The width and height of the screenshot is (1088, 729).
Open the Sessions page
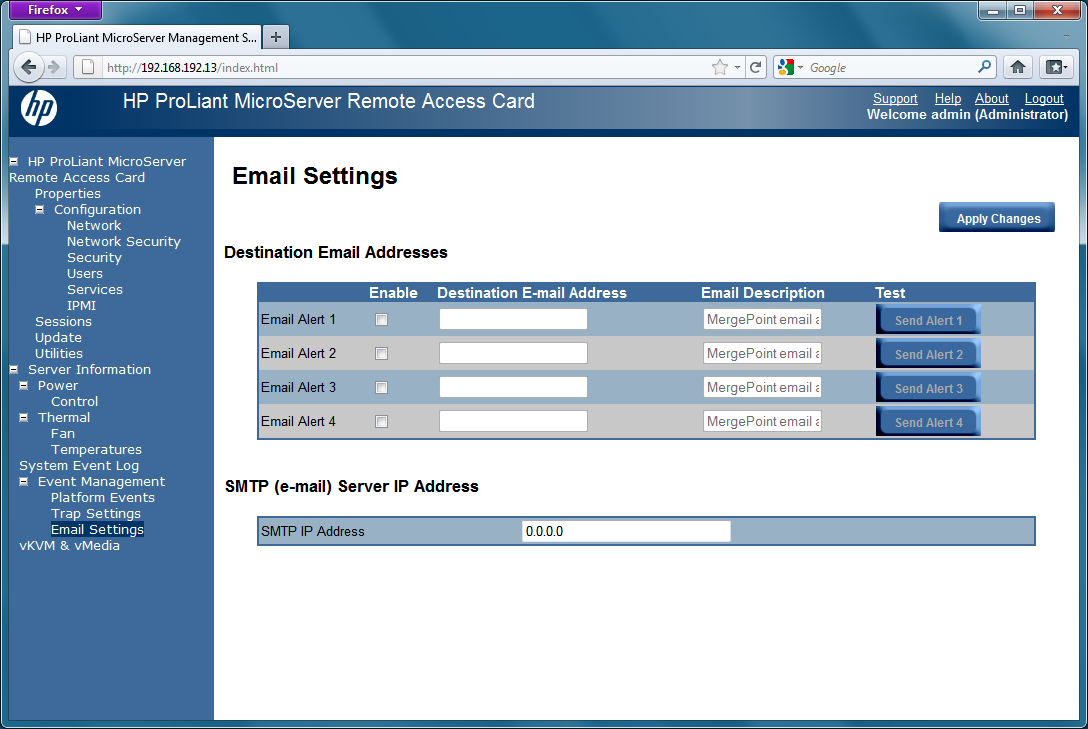click(63, 321)
